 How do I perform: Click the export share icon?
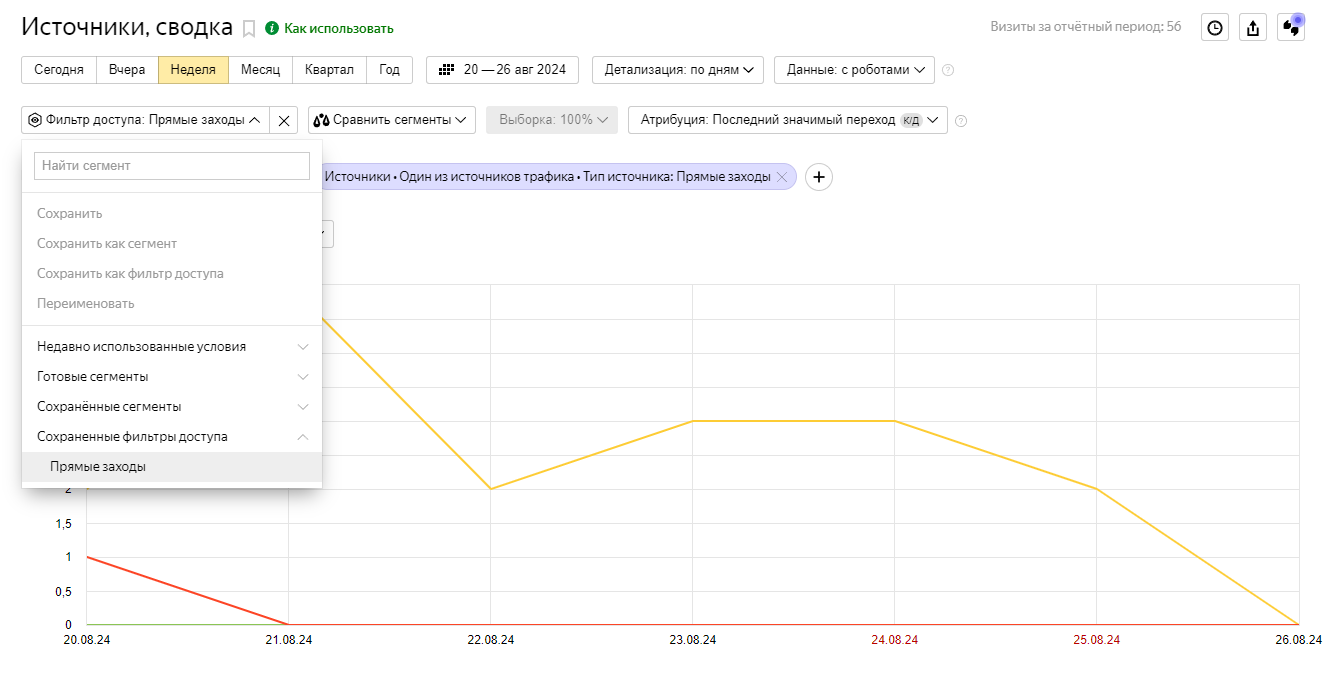1252,28
